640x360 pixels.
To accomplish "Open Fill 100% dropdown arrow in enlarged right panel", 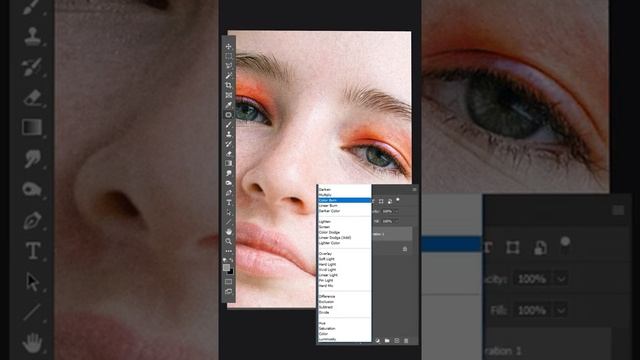I will coord(561,311).
